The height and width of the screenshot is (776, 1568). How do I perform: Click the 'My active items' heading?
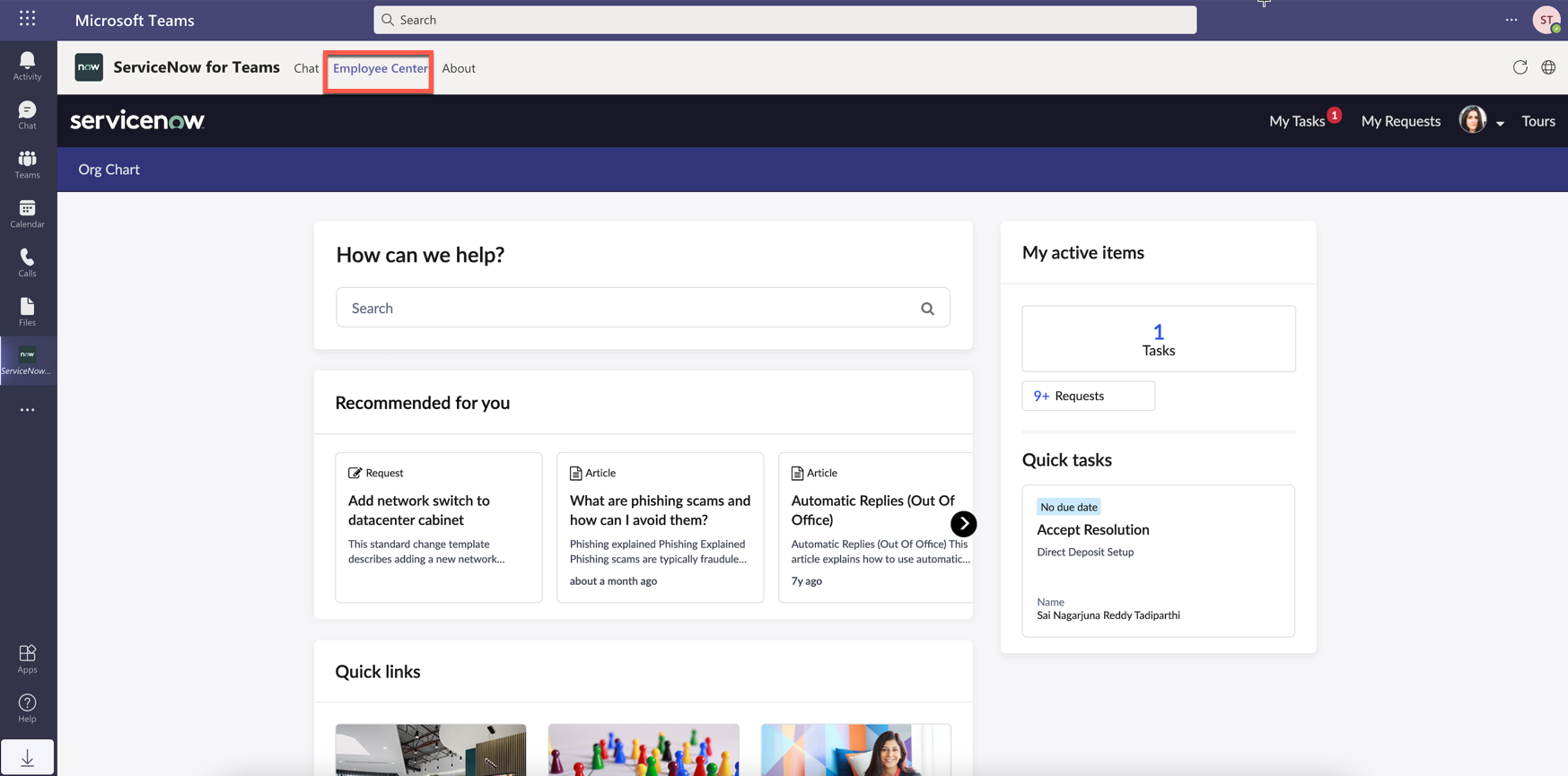(1082, 253)
